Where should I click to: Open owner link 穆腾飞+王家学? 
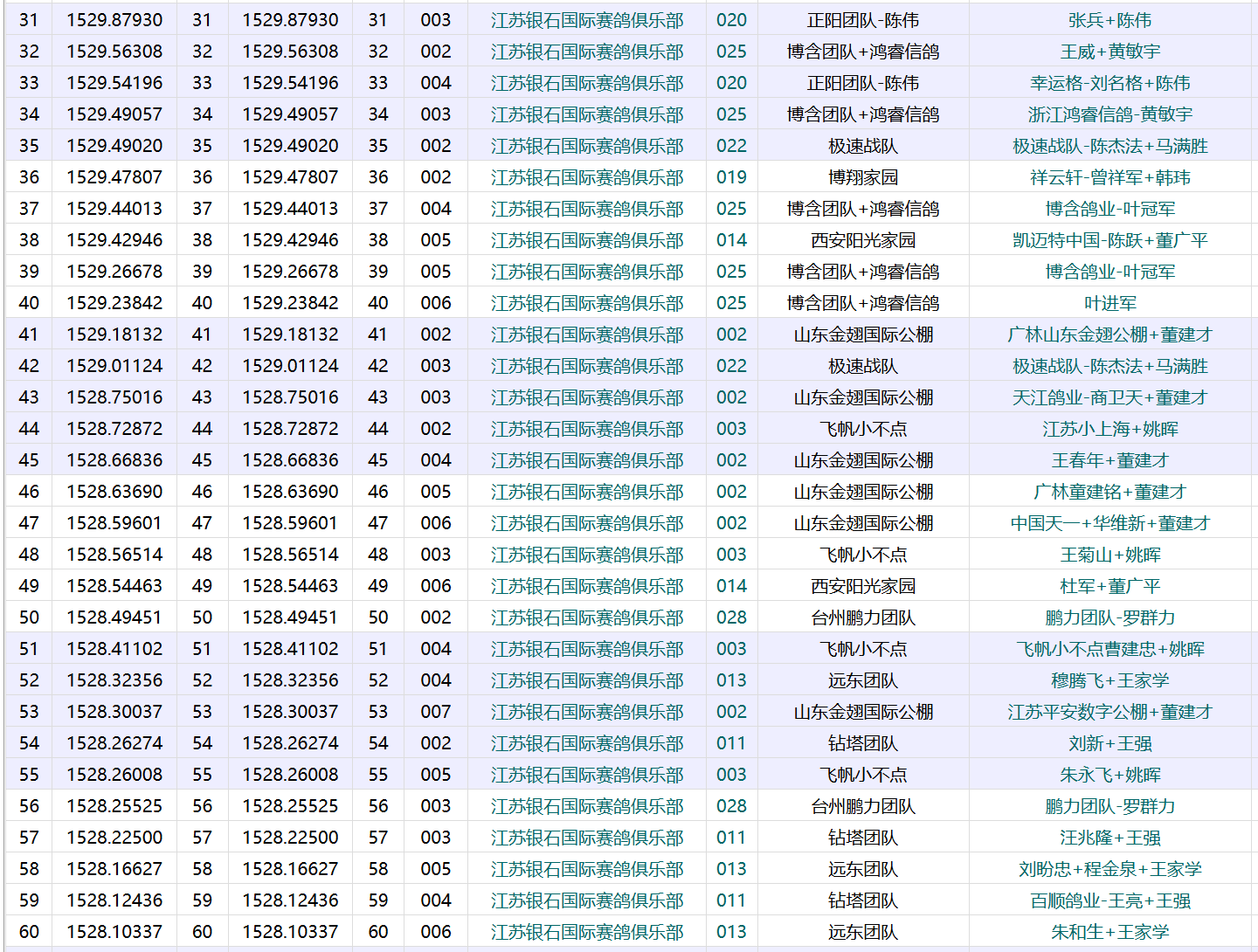point(1109,680)
